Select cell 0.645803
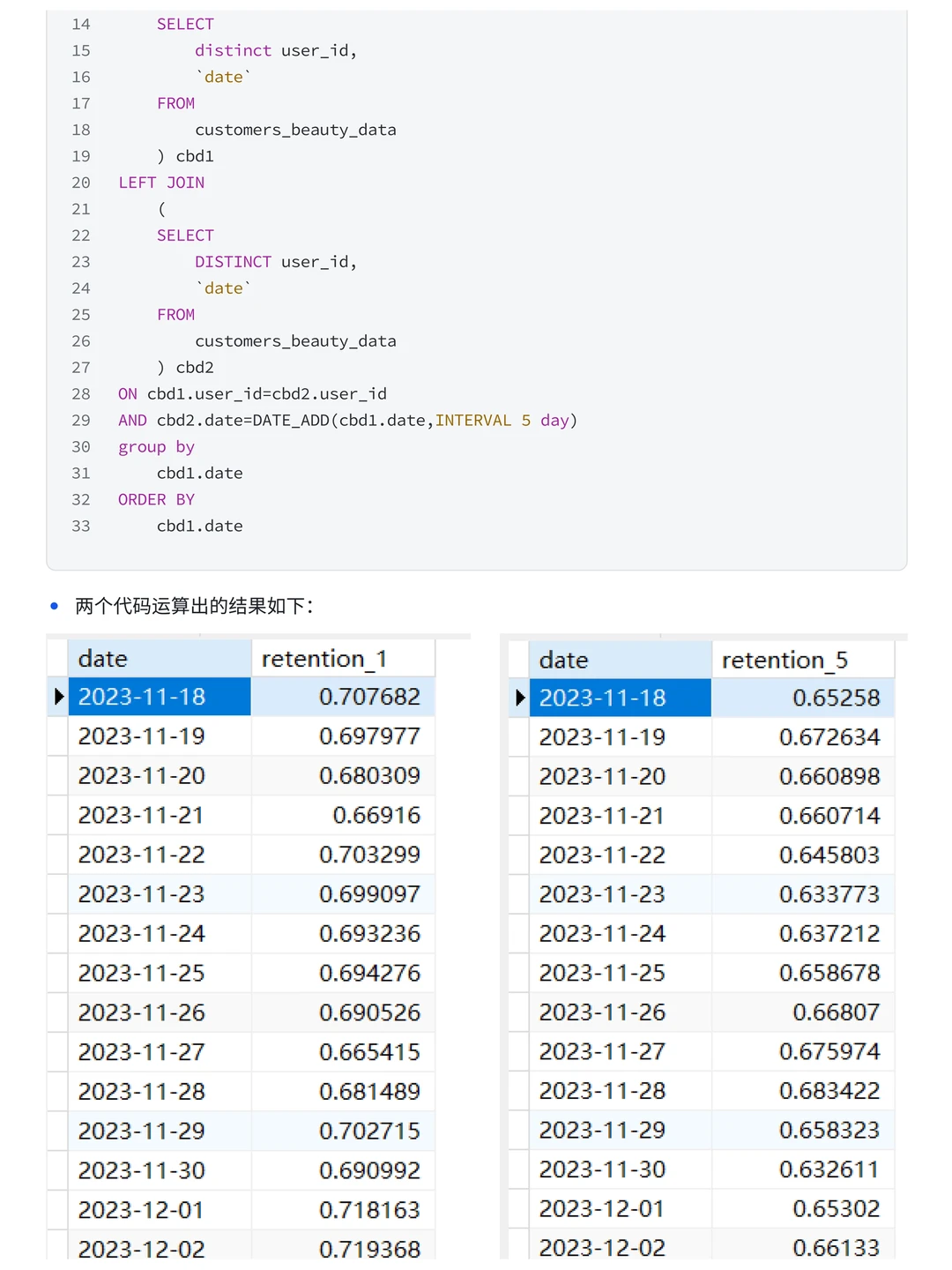Image resolution: width=952 pixels, height=1270 pixels. tap(803, 855)
